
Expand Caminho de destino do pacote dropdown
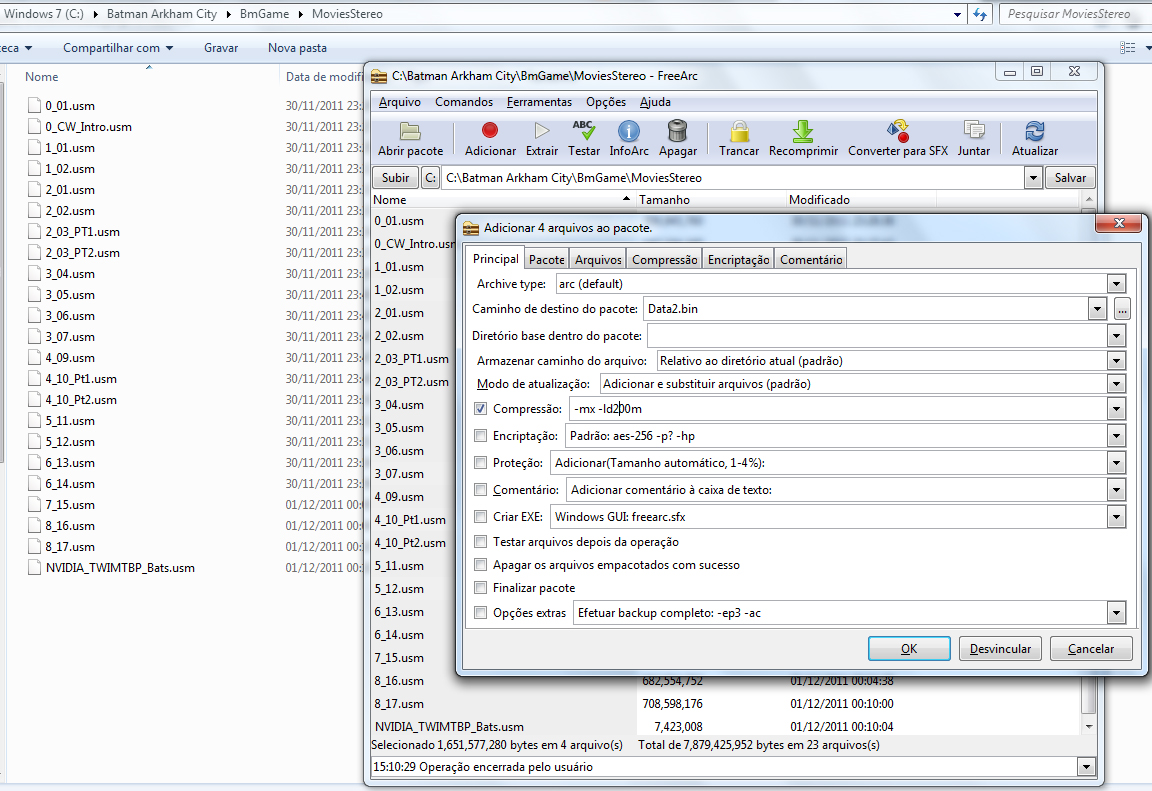click(1098, 309)
